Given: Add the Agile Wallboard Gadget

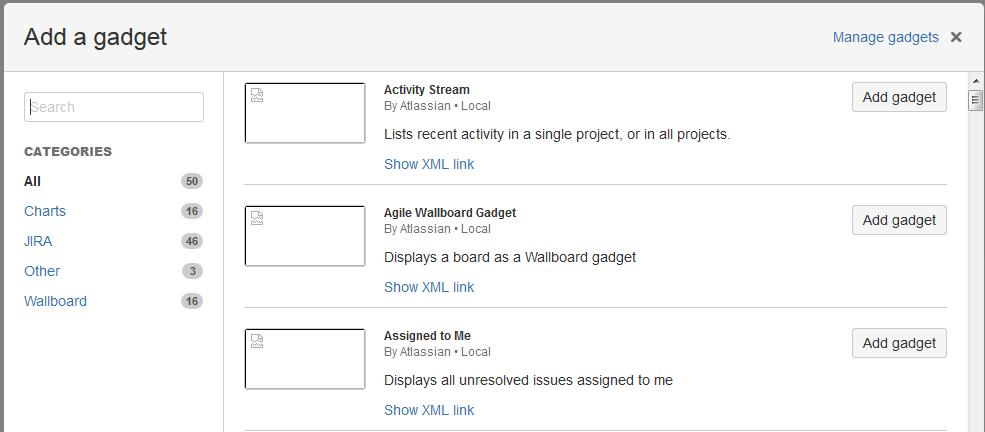Looking at the screenshot, I should (x=899, y=220).
